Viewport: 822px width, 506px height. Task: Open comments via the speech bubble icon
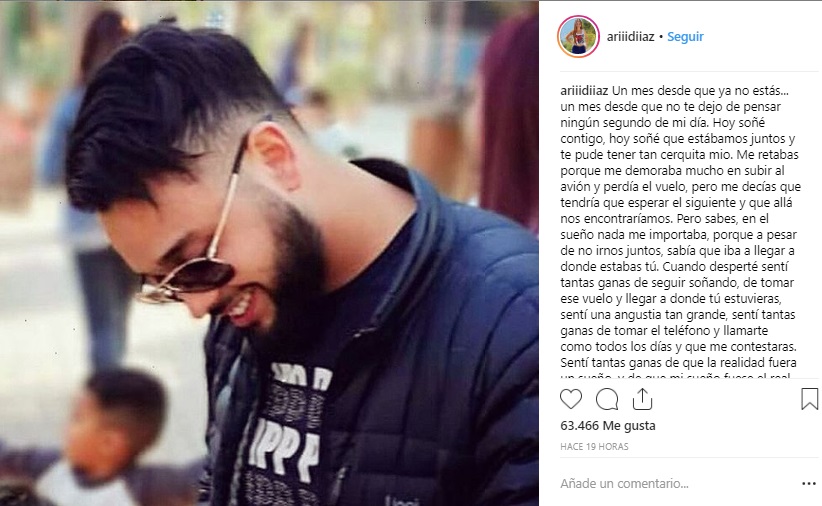(607, 399)
